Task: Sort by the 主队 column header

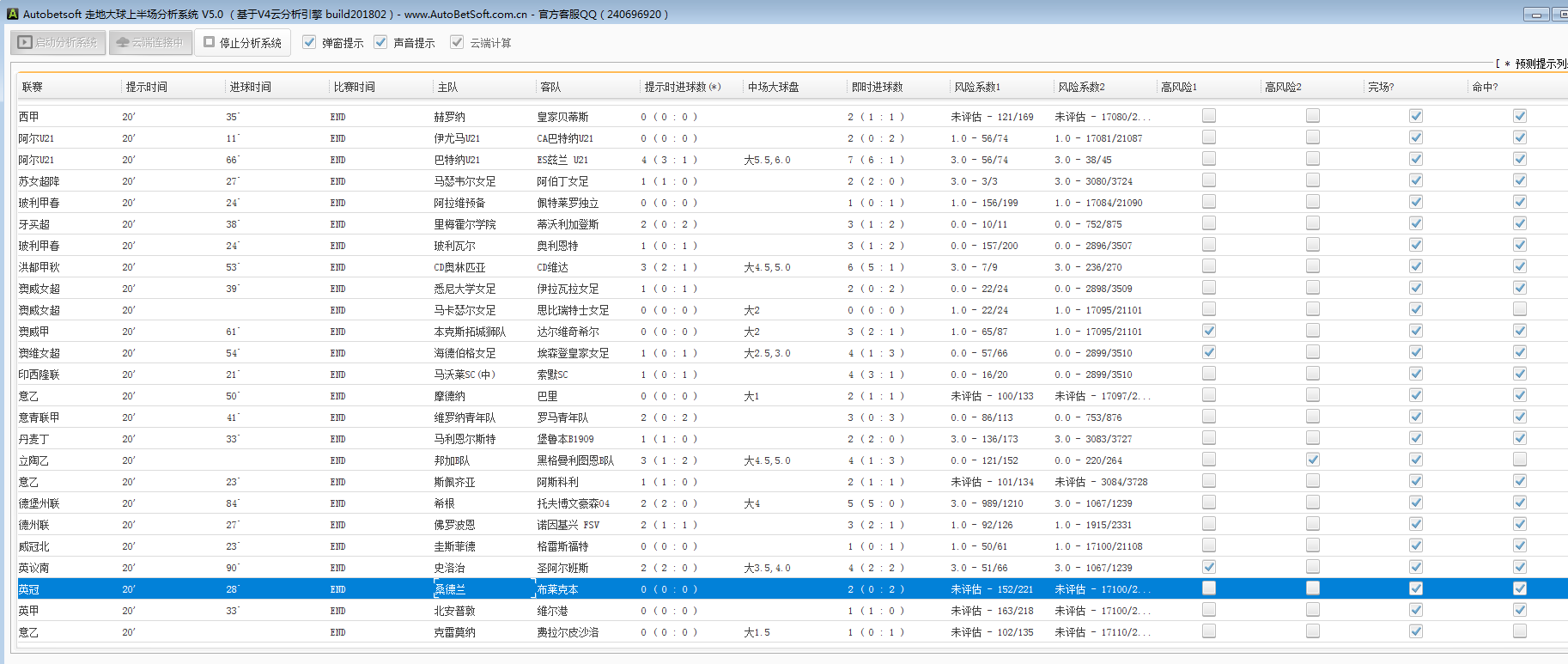Action: coord(447,87)
